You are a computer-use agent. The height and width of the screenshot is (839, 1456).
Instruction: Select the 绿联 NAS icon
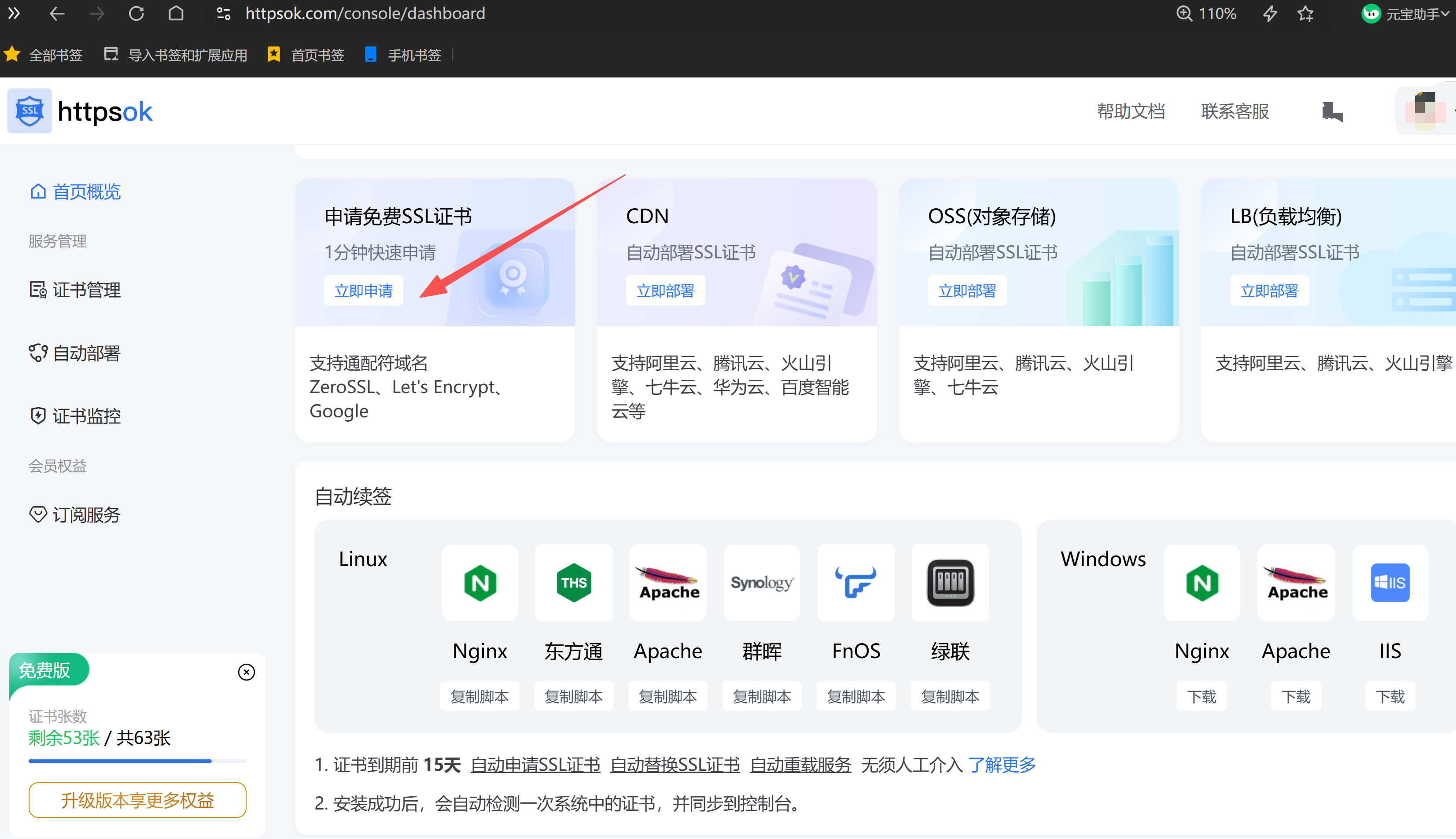951,582
